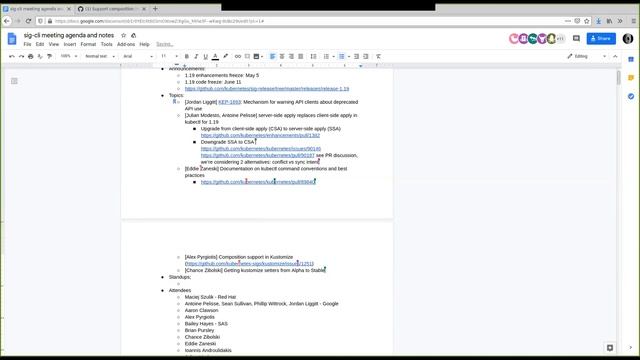This screenshot has width=640, height=360.
Task: Toggle bold formatting
Action: coord(187,56)
